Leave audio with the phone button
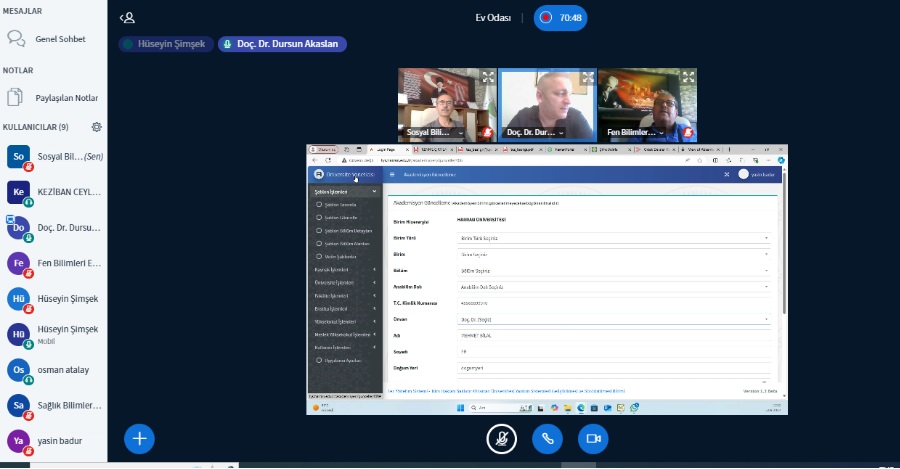The height and width of the screenshot is (469, 900). pyautogui.click(x=547, y=438)
